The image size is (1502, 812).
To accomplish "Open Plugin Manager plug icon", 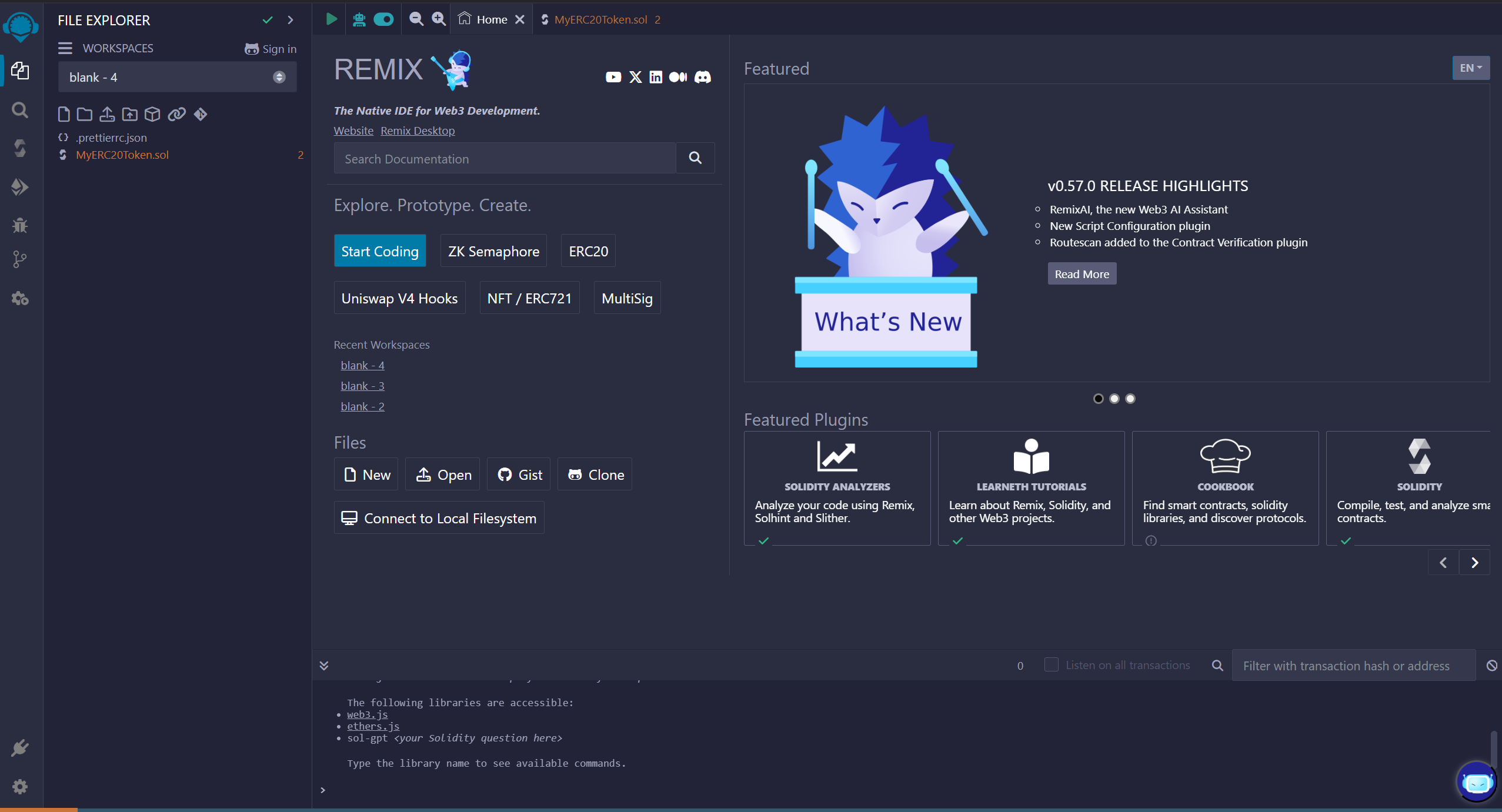I will [20, 748].
